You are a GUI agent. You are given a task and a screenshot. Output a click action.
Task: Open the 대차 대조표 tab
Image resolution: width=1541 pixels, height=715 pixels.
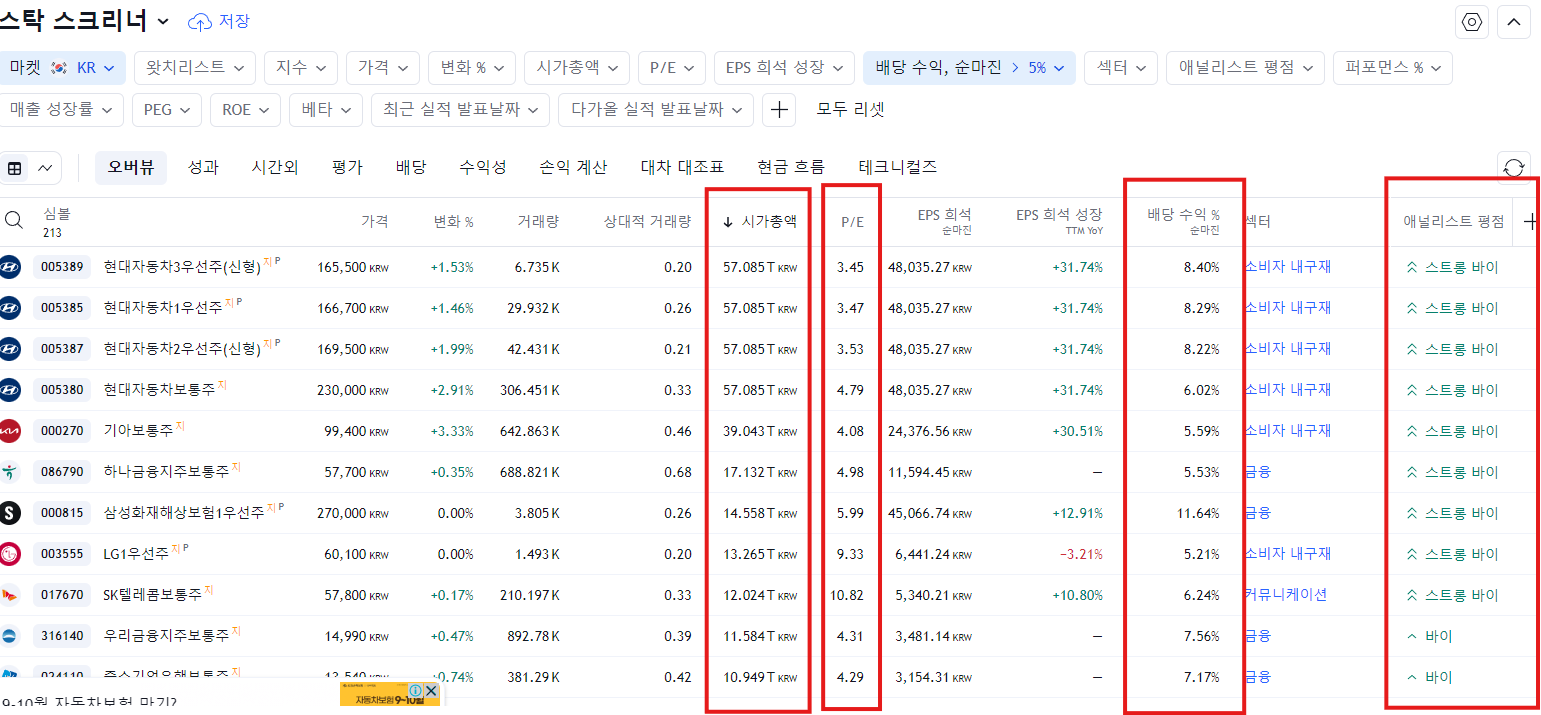tap(682, 168)
